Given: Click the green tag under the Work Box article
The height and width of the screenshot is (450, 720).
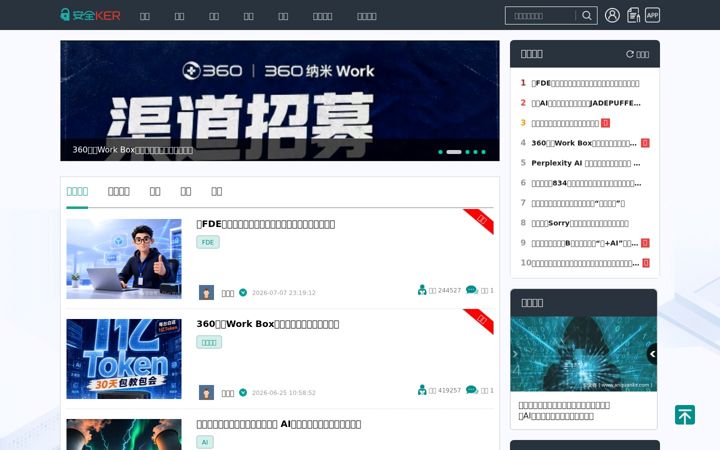Looking at the screenshot, I should (x=209, y=343).
